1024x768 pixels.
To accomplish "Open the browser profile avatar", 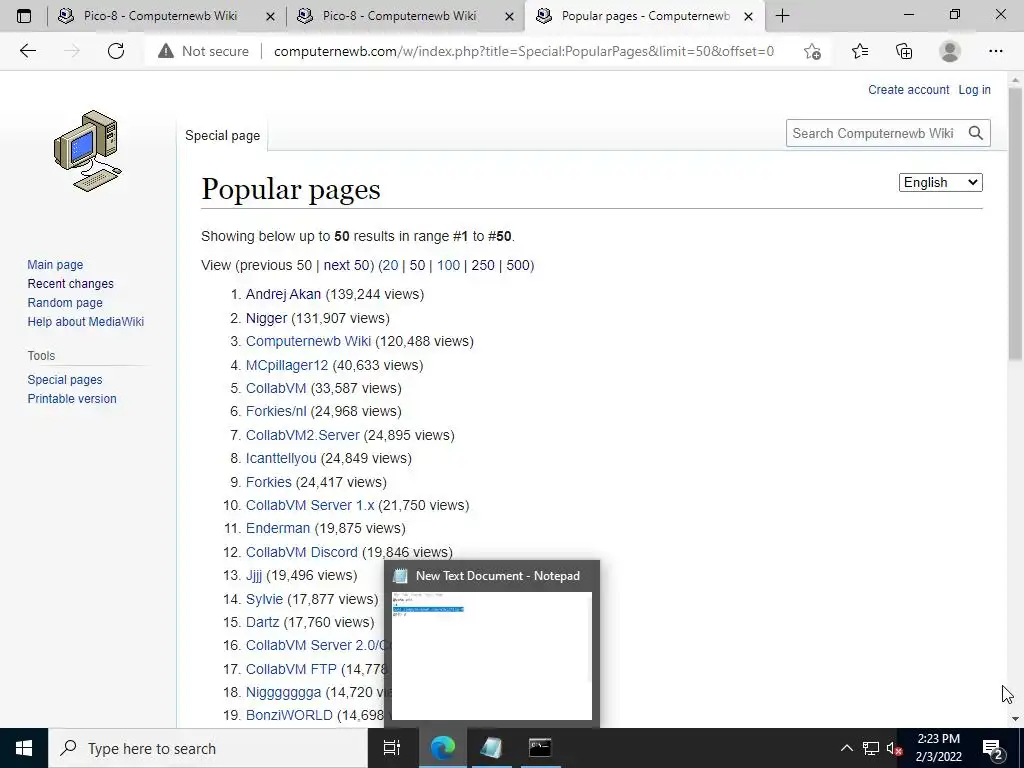I will click(x=950, y=51).
